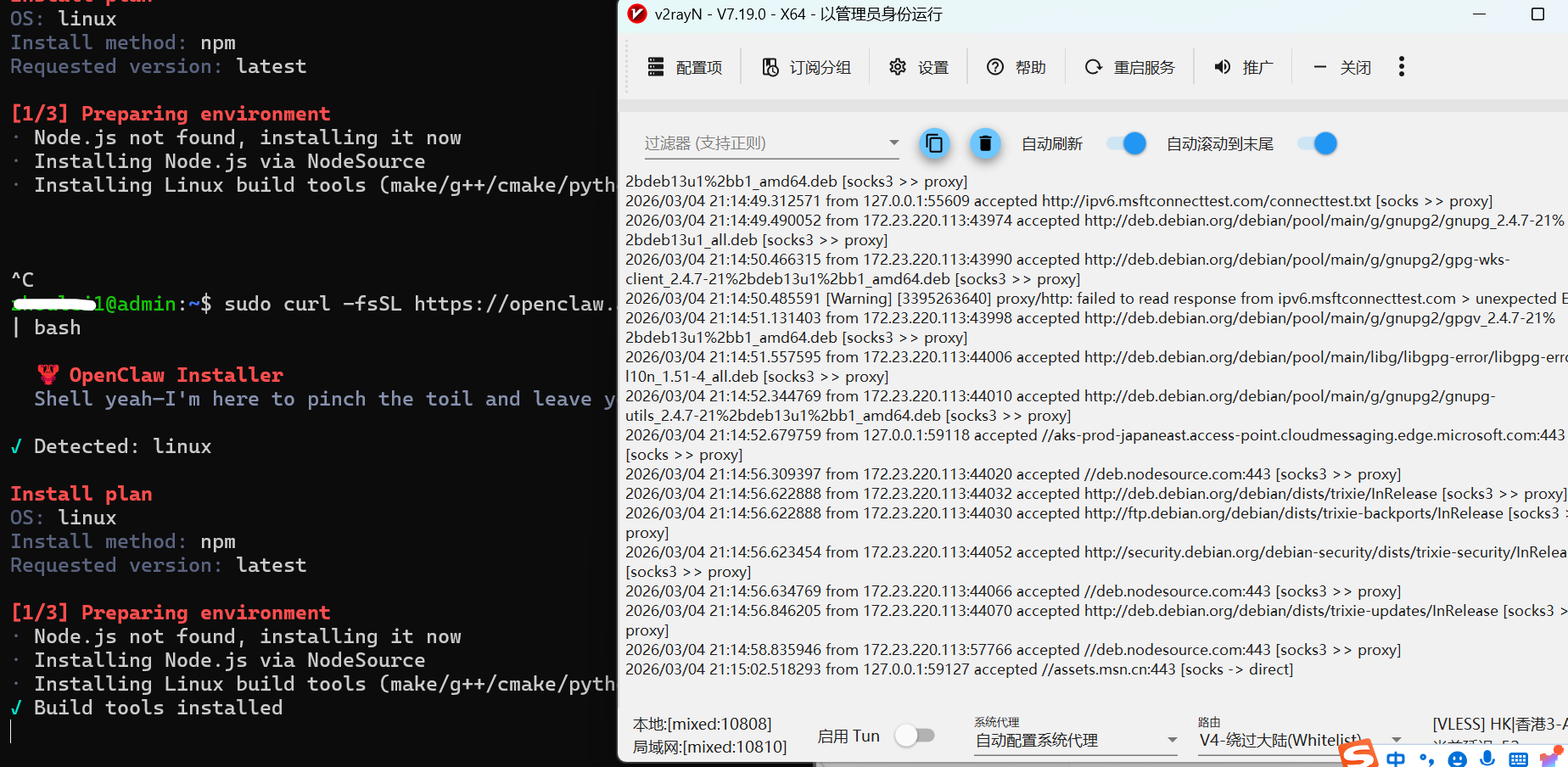
Task: Expand the log filter dropdown arrow
Action: pos(893,143)
